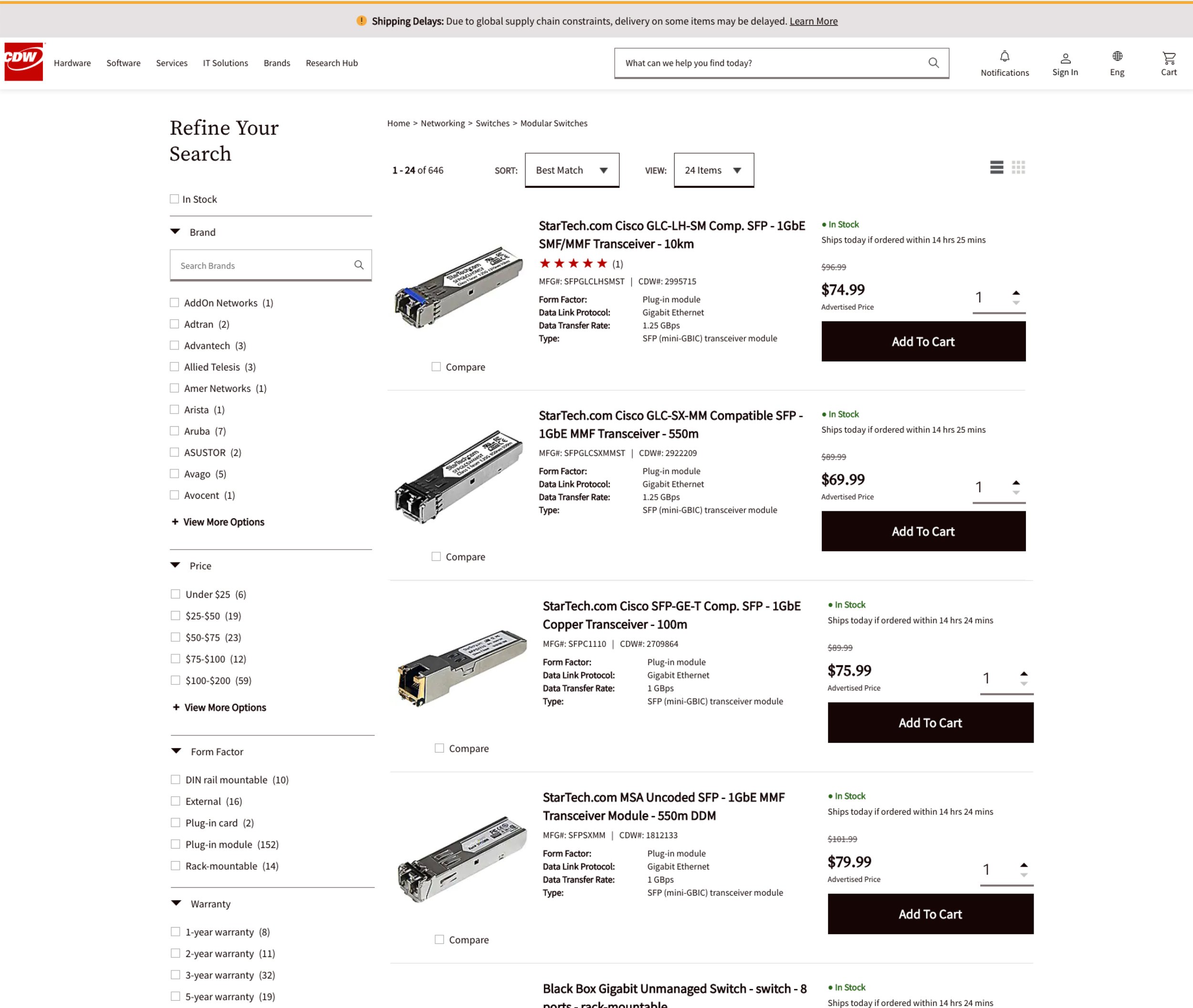
Task: Switch to grid view layout icon
Action: pos(1018,167)
